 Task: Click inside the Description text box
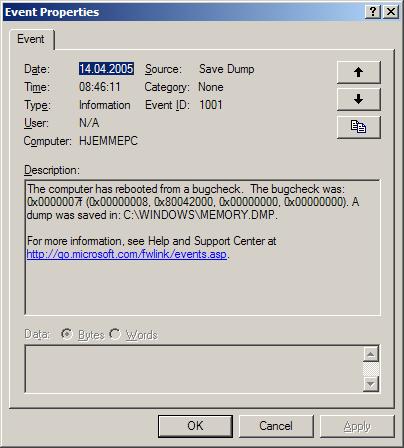pyautogui.click(x=202, y=247)
